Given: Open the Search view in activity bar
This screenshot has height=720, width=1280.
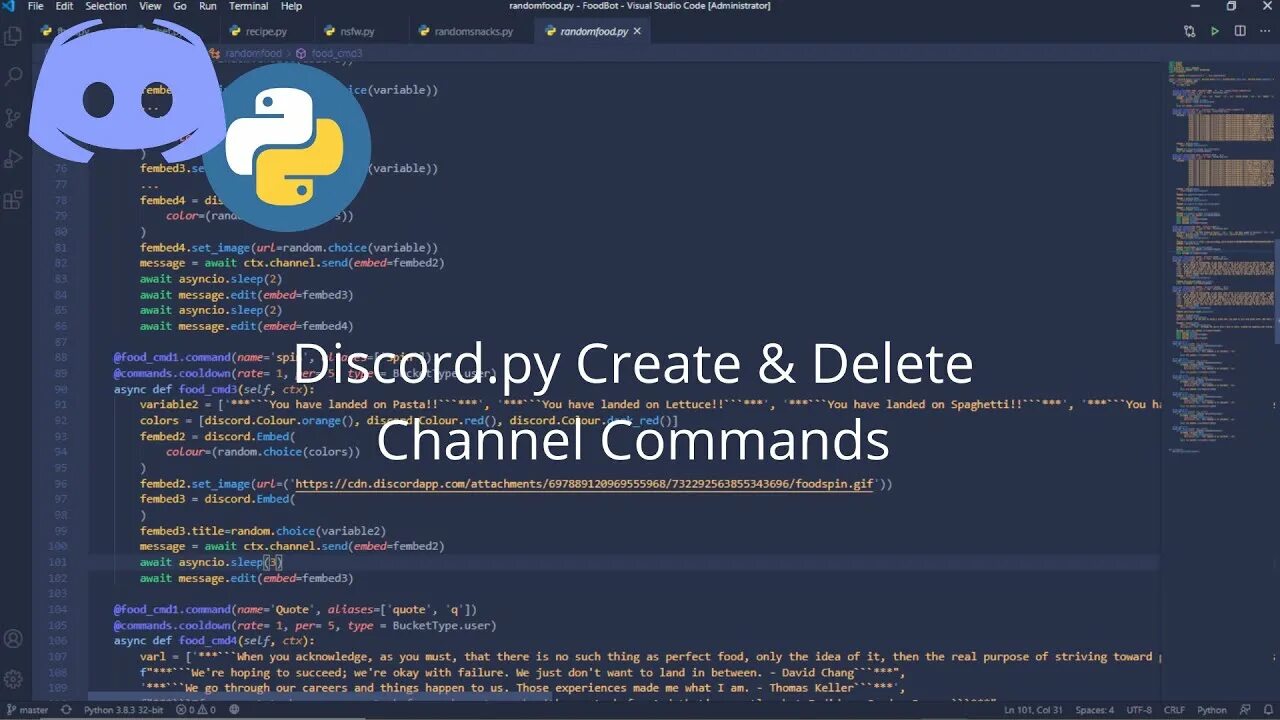Looking at the screenshot, I should (13, 76).
